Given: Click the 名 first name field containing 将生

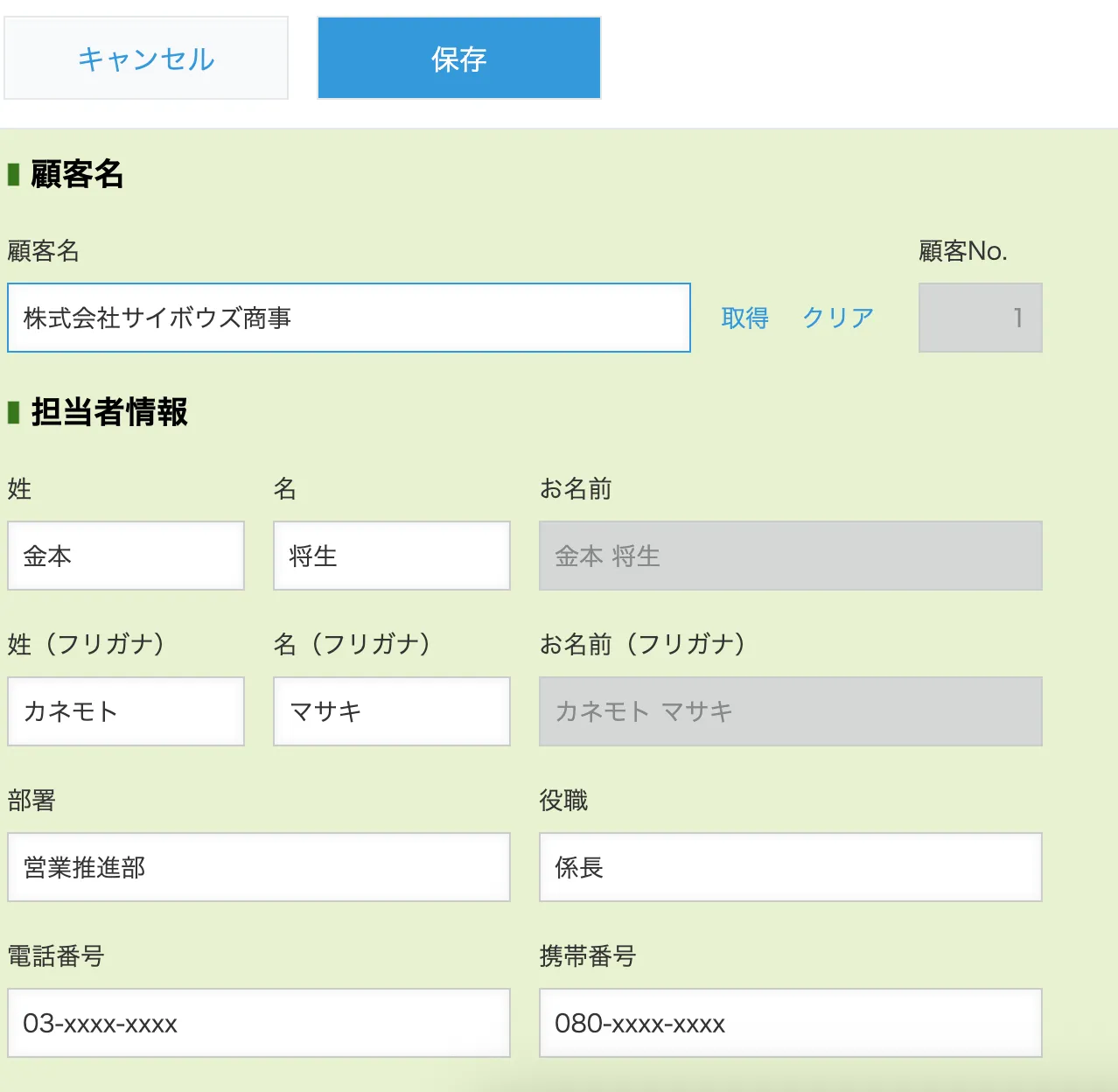Looking at the screenshot, I should point(391,555).
